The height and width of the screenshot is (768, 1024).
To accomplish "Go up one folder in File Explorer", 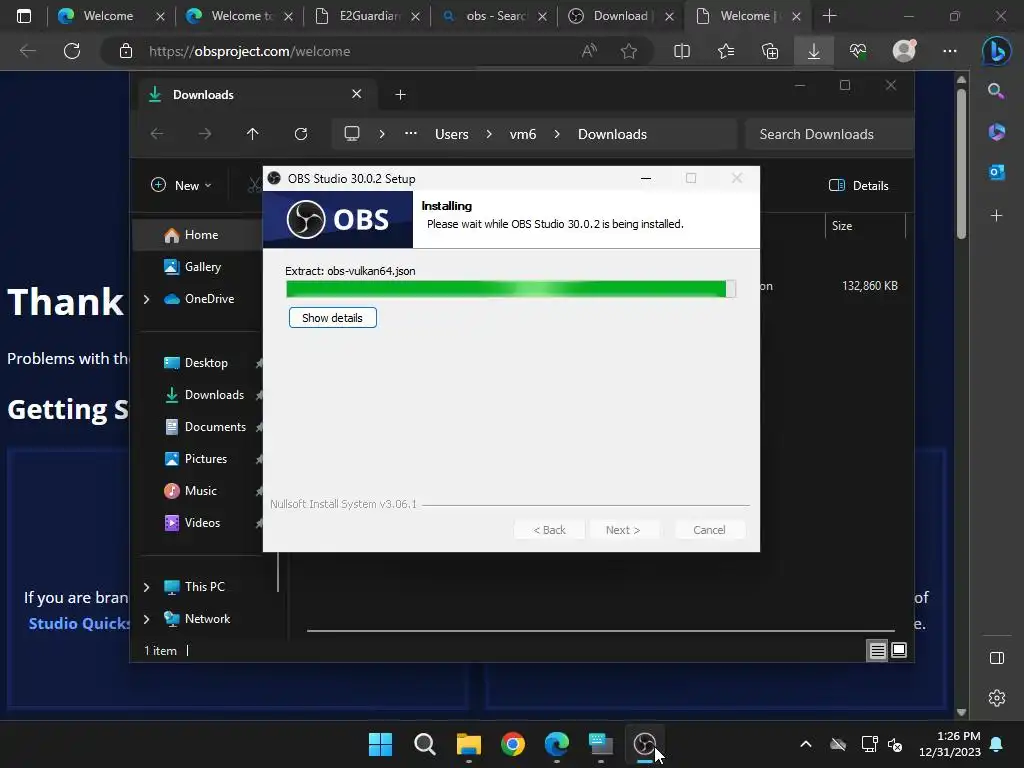I will [x=253, y=134].
